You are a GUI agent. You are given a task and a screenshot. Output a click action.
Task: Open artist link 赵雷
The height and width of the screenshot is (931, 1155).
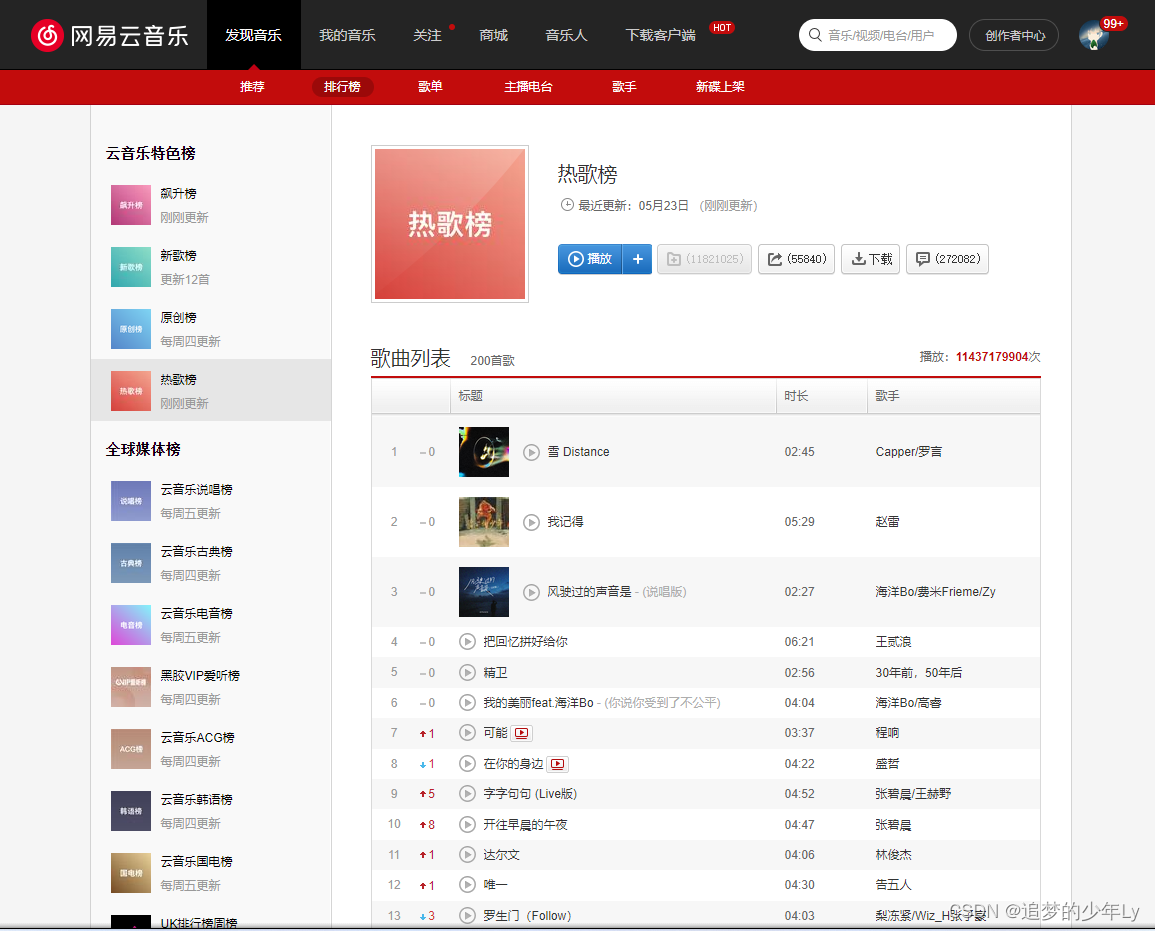pos(888,522)
